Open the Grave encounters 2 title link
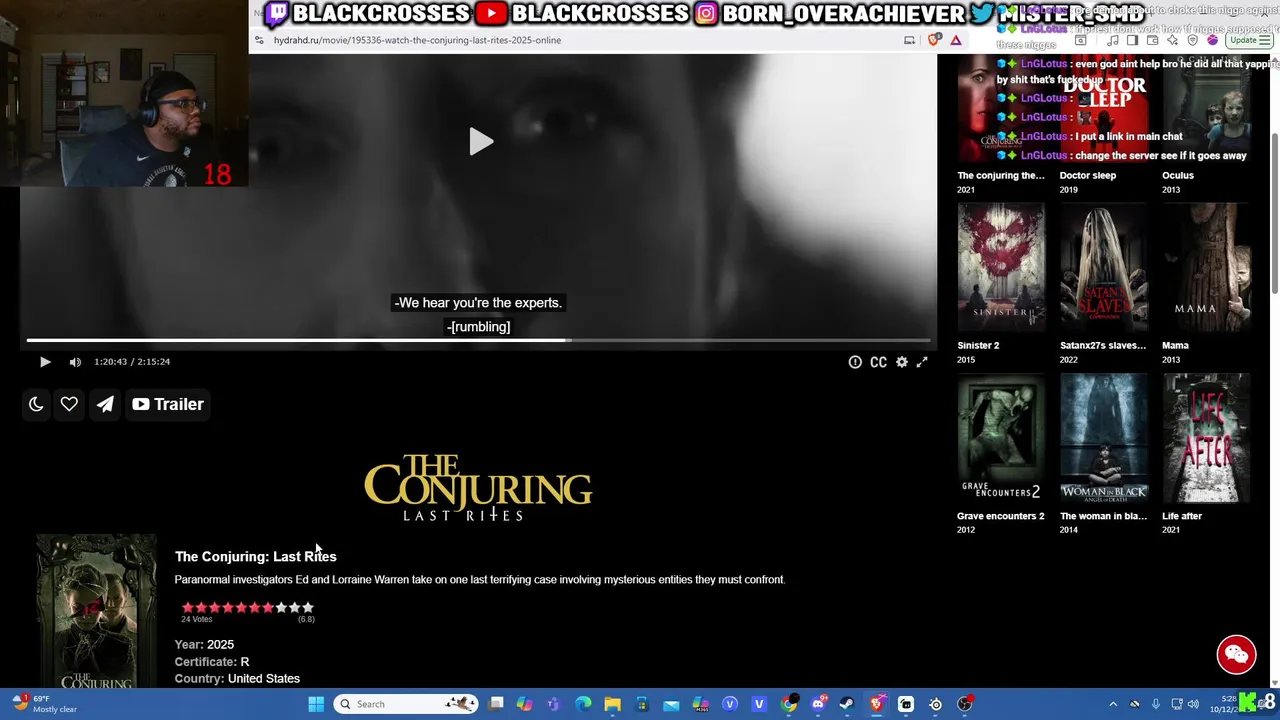Image resolution: width=1280 pixels, height=720 pixels. (1001, 516)
